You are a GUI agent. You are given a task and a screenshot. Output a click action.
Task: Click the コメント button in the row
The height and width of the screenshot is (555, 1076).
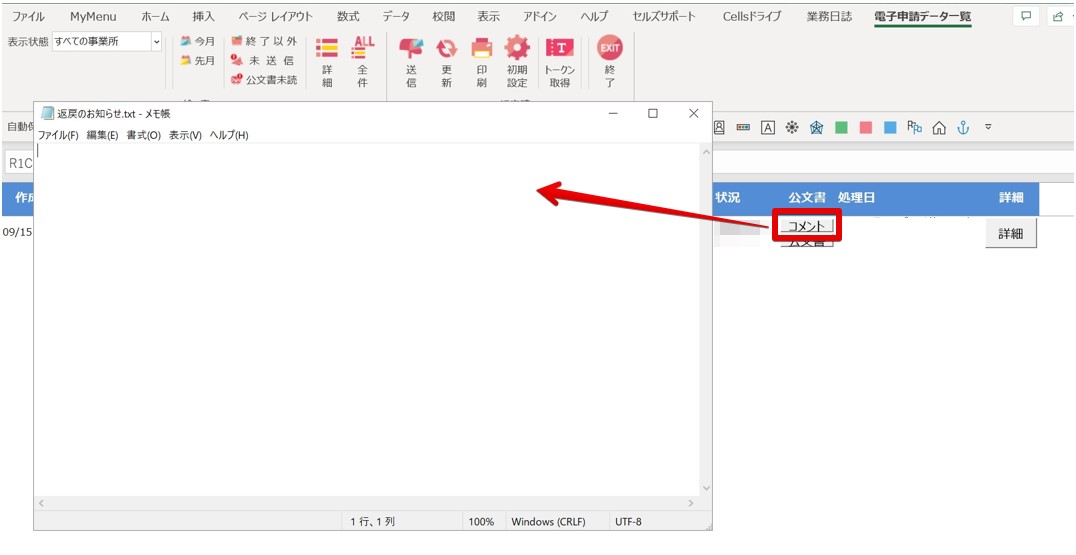(x=806, y=226)
